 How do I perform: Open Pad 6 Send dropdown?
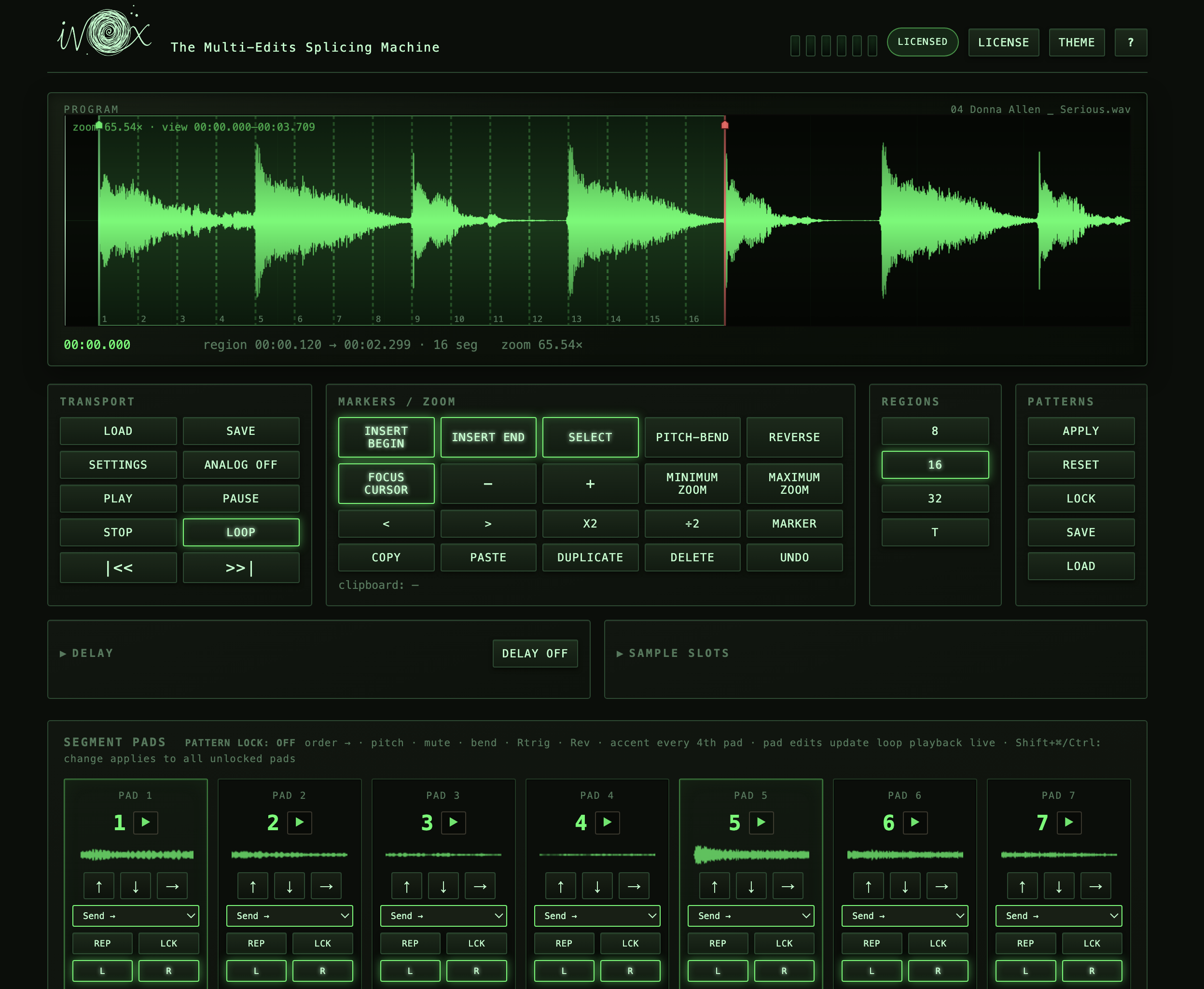pos(905,916)
